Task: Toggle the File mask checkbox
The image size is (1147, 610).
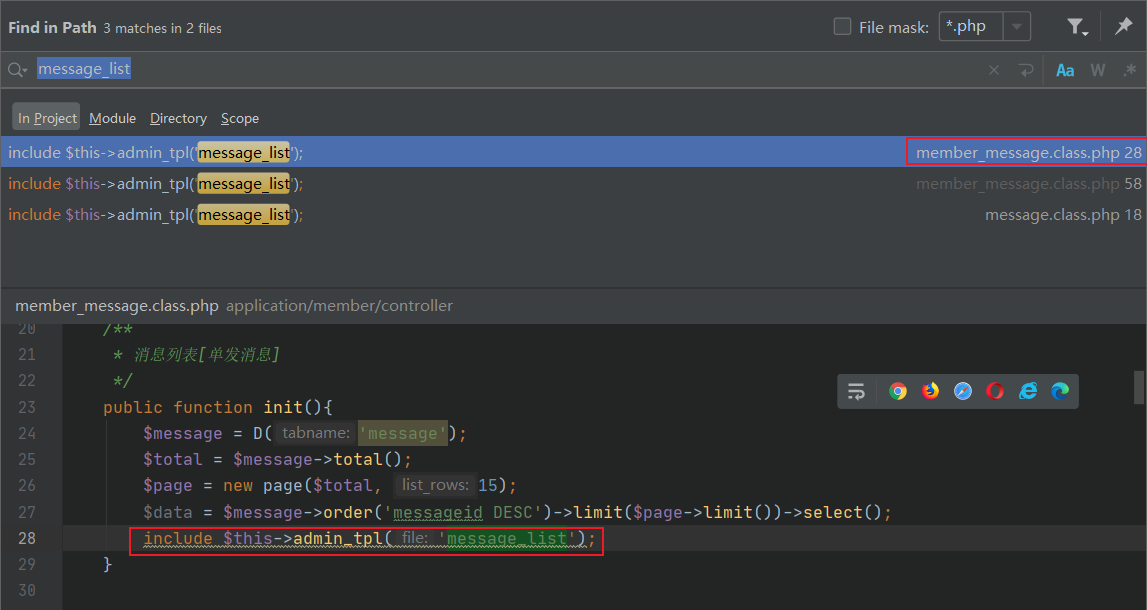Action: coord(843,27)
